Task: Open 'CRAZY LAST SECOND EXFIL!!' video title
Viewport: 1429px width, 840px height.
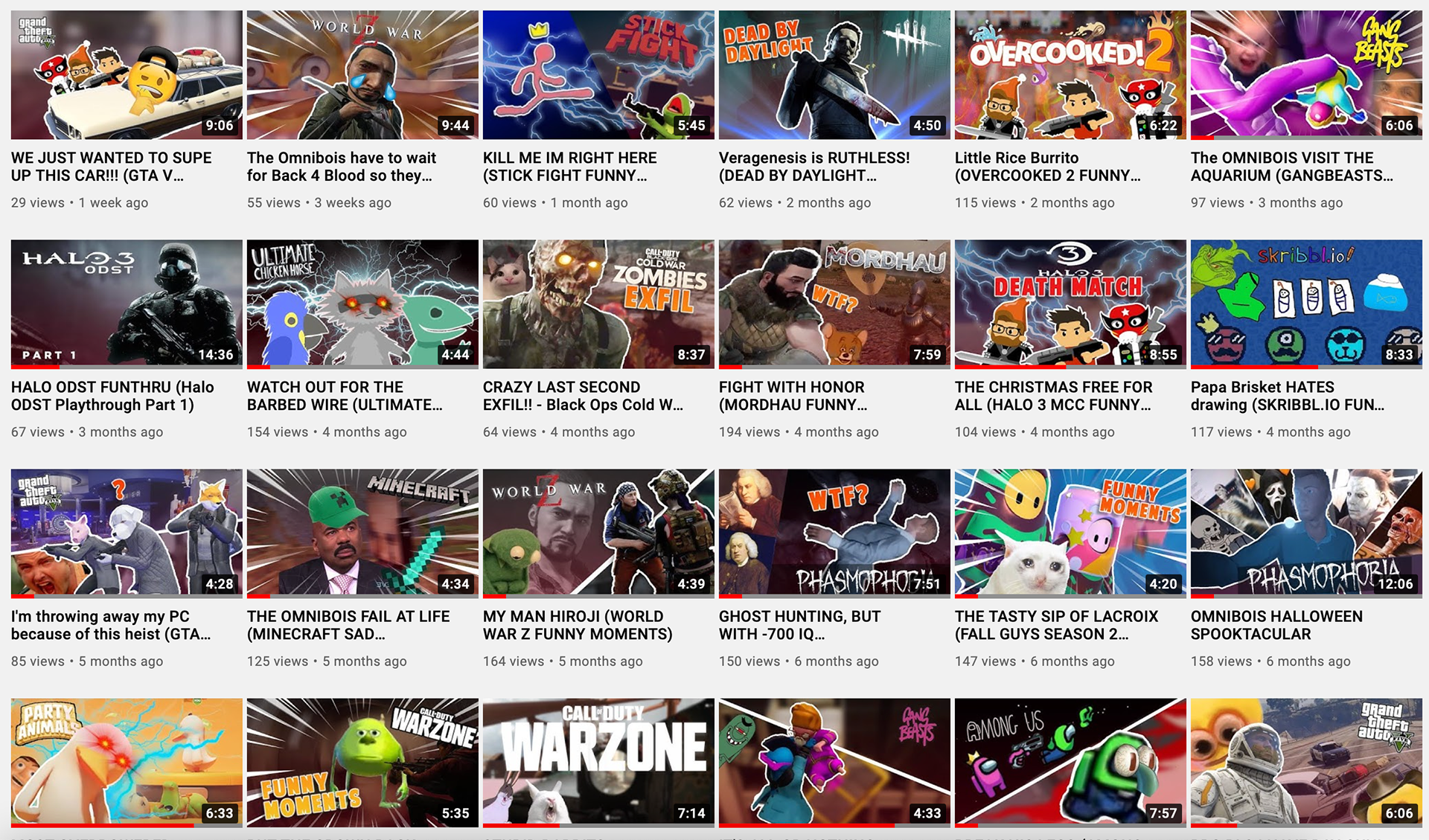Action: pyautogui.click(x=583, y=396)
